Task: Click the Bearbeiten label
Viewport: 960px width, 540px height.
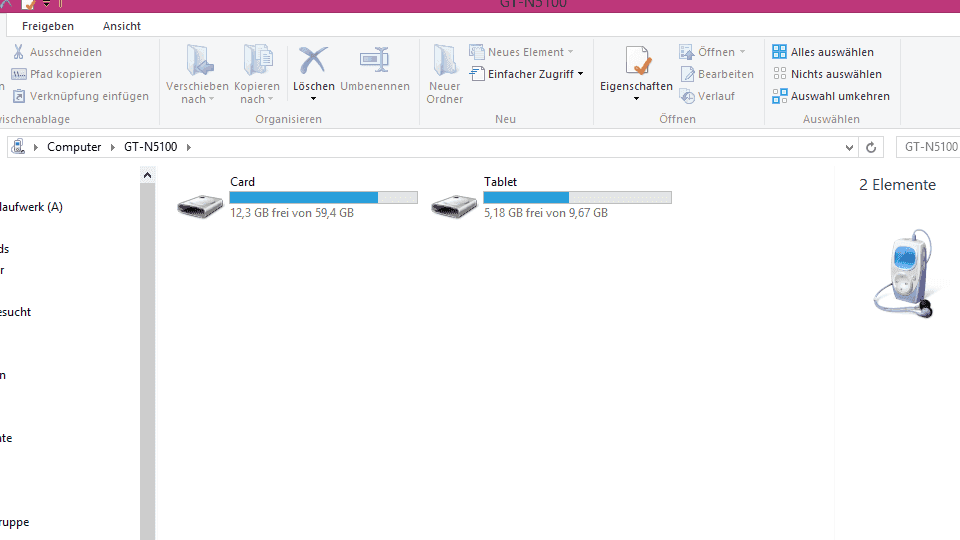Action: [x=726, y=74]
